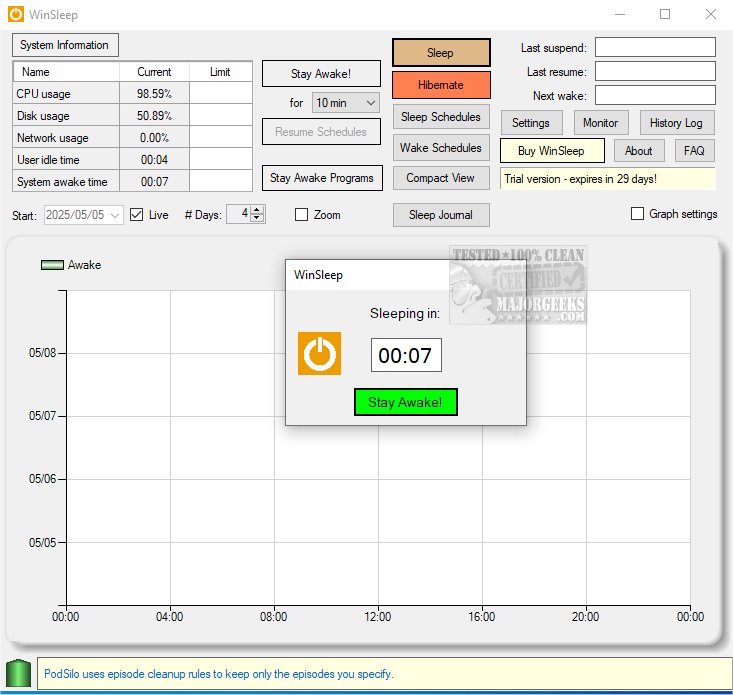Open the Sleep Journal
733x695 pixels.
(x=441, y=215)
